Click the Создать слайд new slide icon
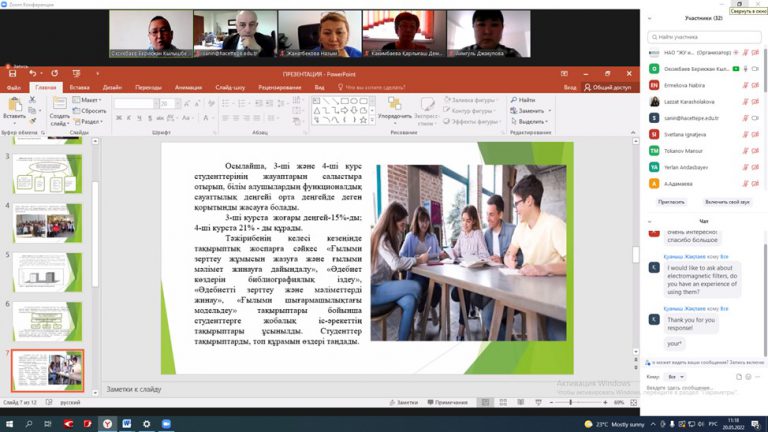768x432 pixels. (59, 105)
